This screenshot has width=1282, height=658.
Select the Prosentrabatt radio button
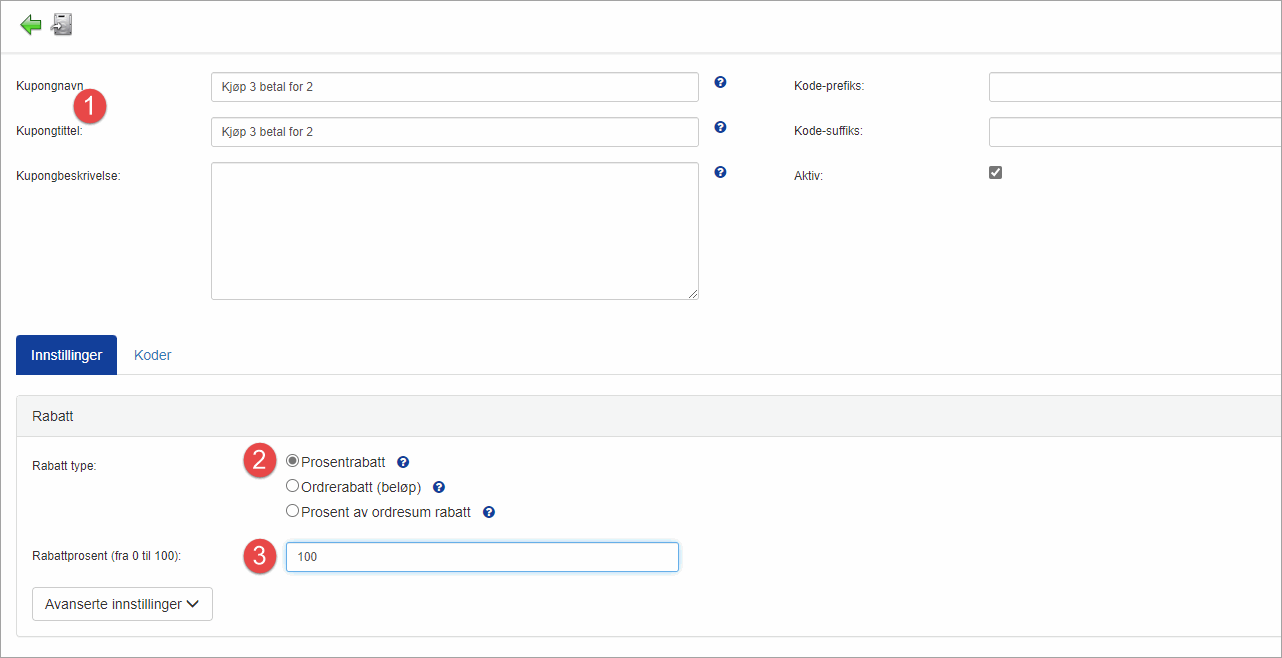click(293, 461)
